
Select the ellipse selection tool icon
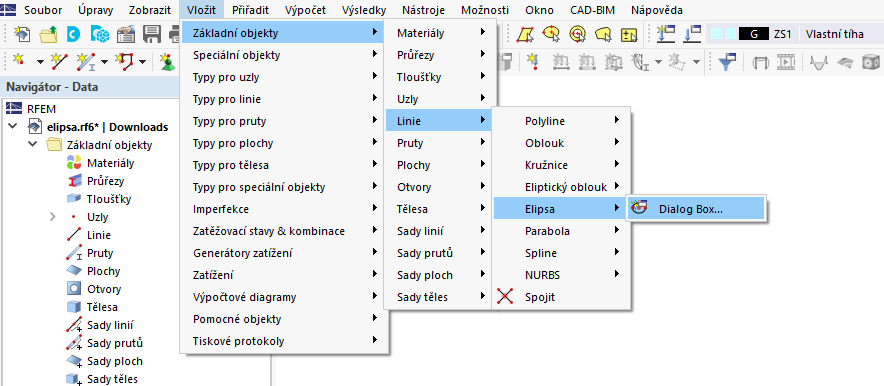coord(551,34)
